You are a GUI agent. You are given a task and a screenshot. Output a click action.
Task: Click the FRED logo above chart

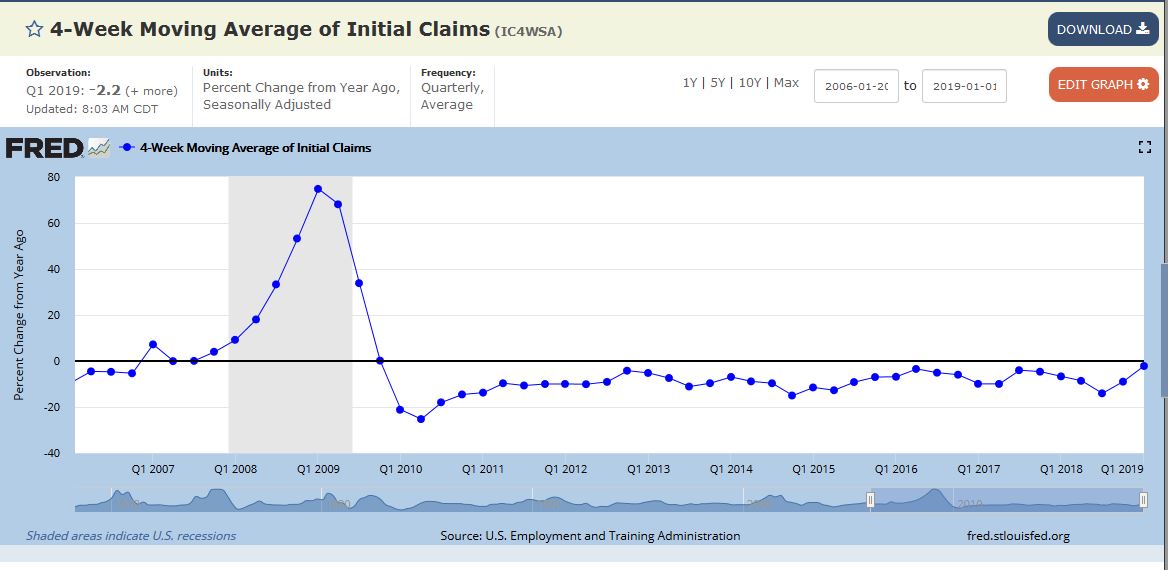tap(45, 148)
